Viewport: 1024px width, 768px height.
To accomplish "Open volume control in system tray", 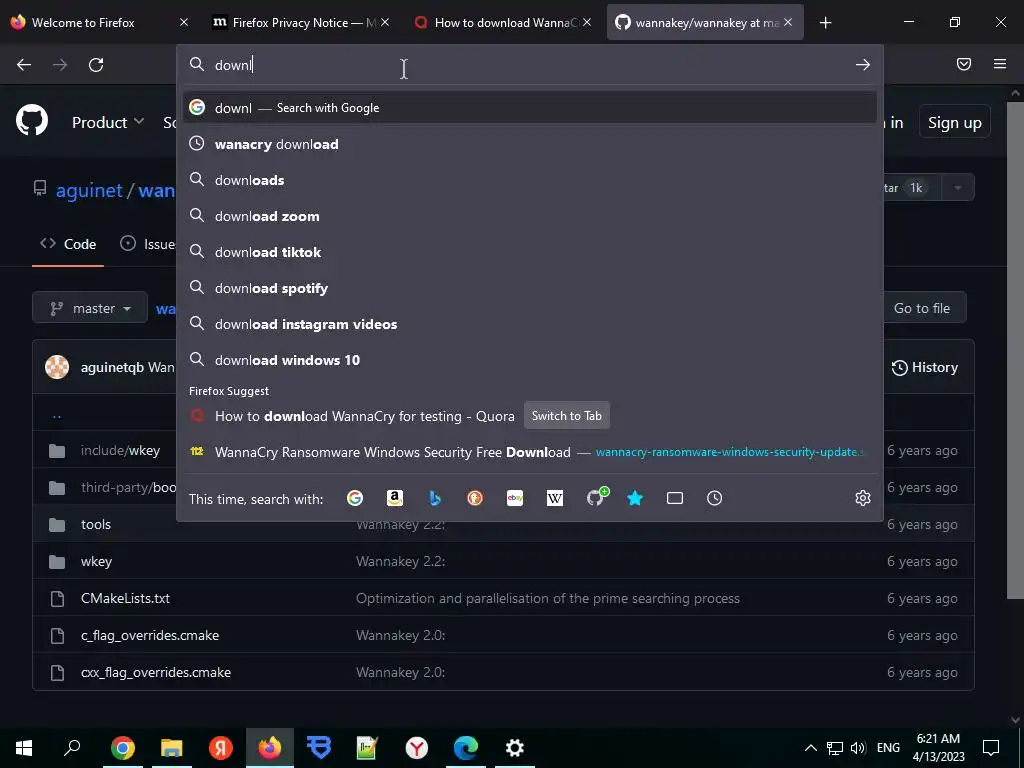I will [x=858, y=748].
